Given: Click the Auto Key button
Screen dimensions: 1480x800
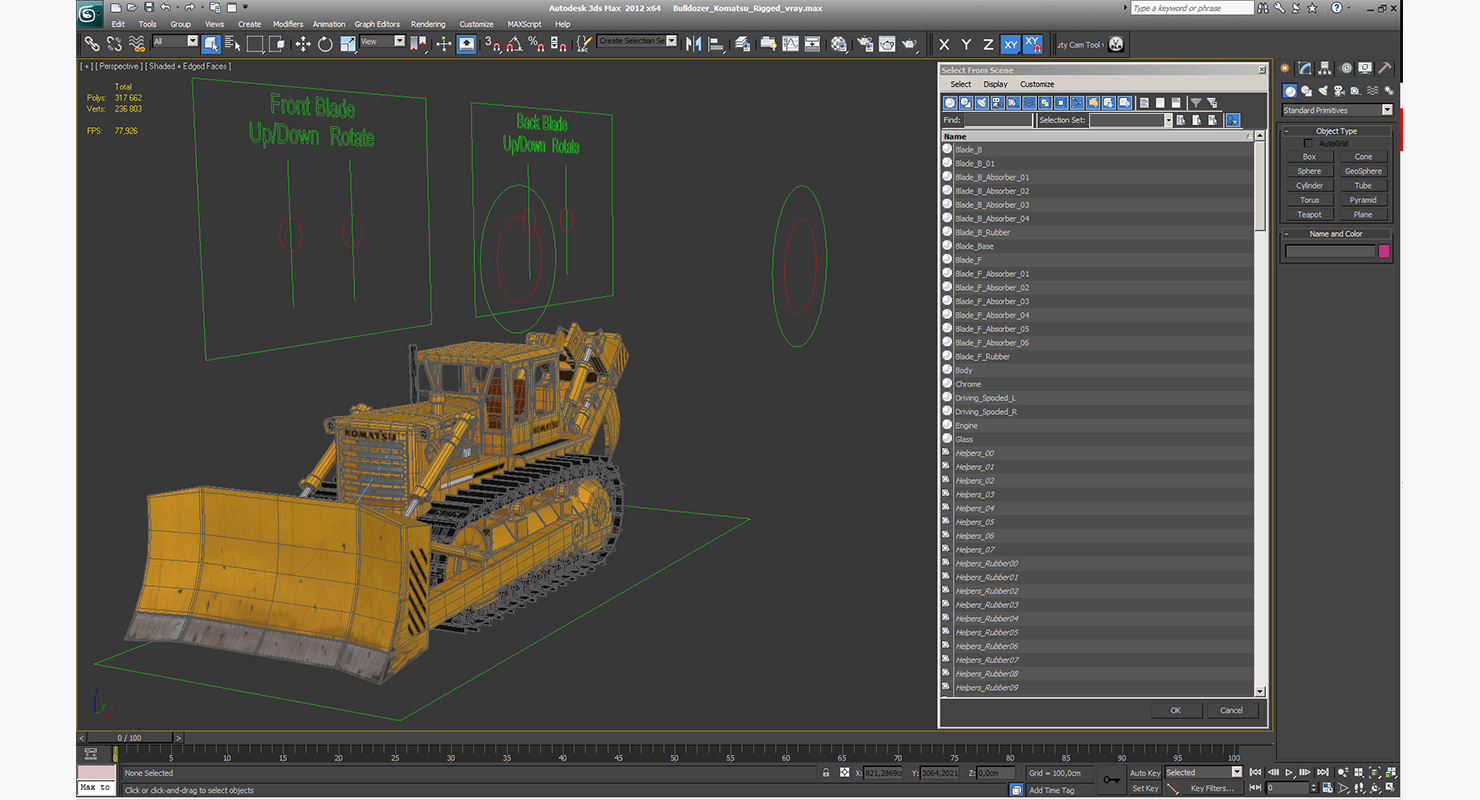Looking at the screenshot, I should pos(1145,773).
